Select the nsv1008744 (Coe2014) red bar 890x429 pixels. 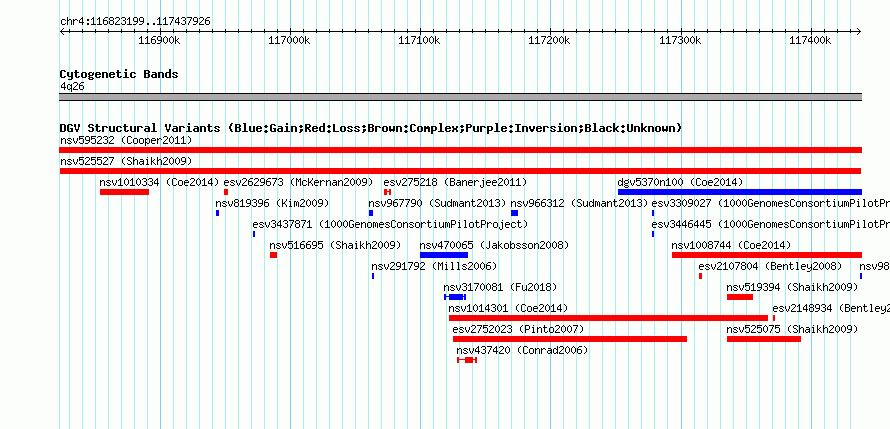pos(767,255)
